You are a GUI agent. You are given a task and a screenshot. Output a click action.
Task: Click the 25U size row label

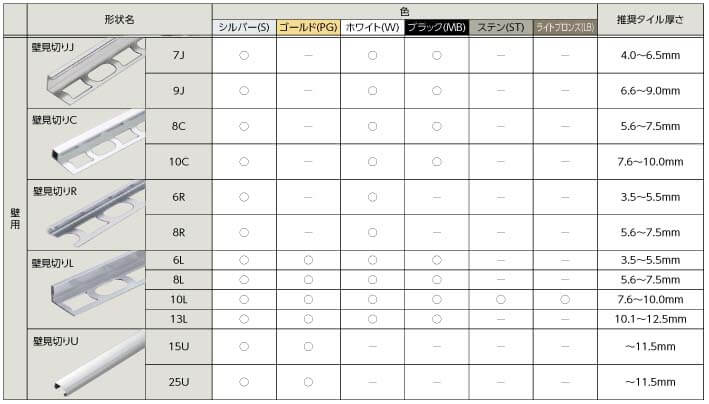[x=178, y=382]
